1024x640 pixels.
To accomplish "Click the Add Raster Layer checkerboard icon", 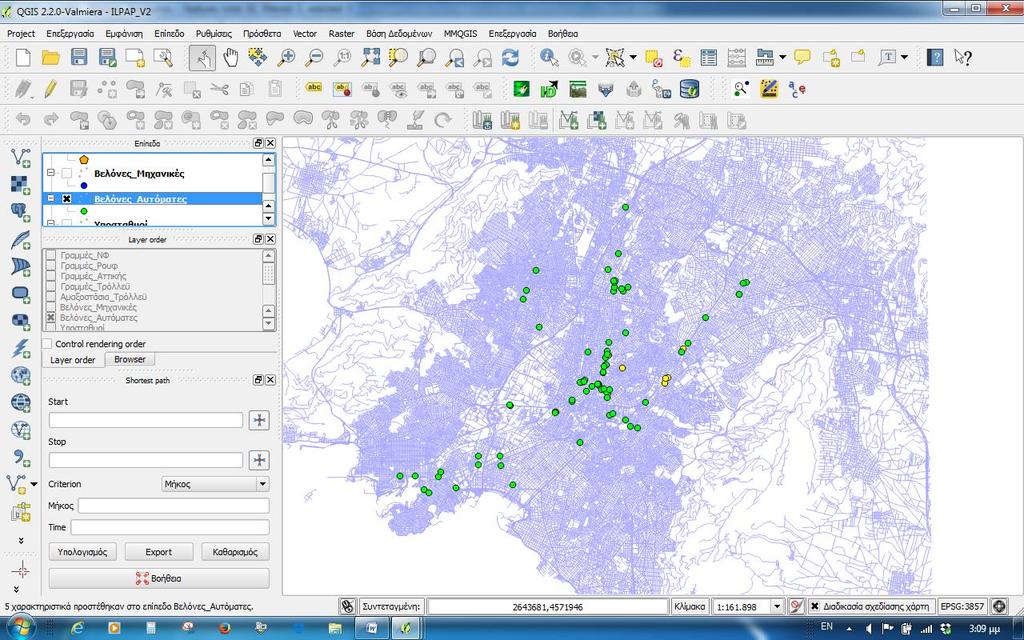I will click(x=21, y=185).
